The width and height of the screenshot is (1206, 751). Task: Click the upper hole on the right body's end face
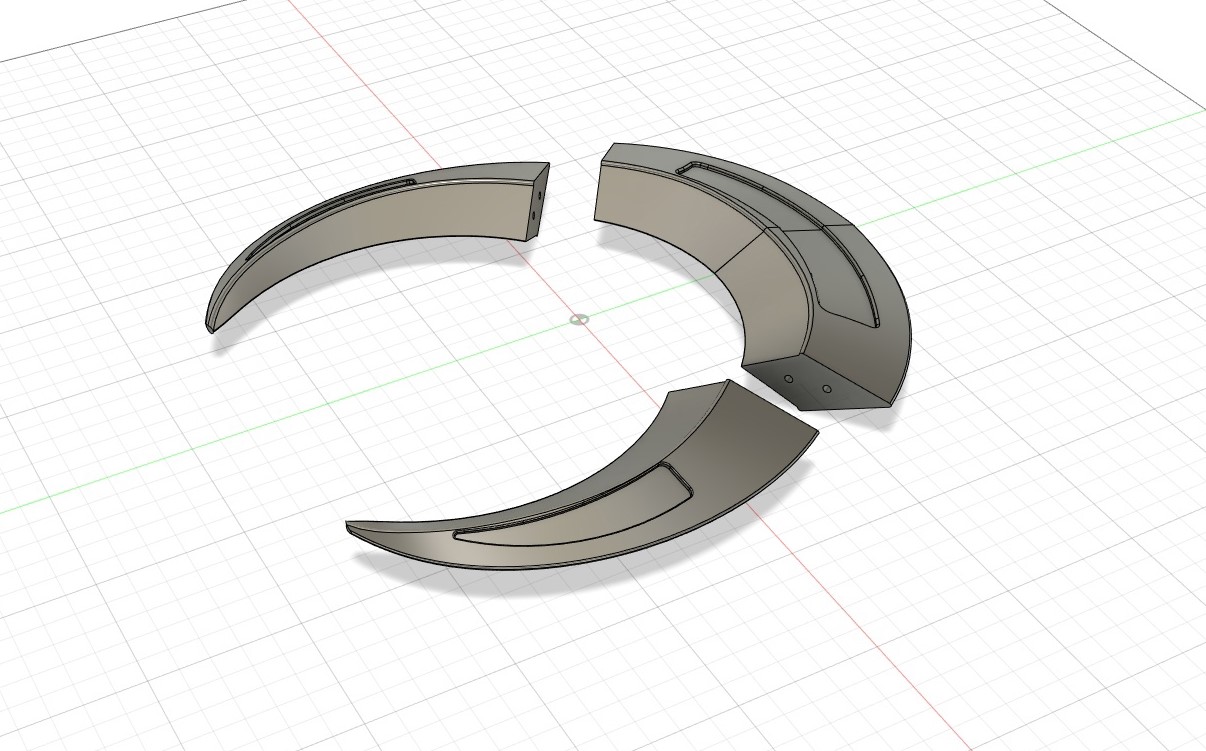789,379
